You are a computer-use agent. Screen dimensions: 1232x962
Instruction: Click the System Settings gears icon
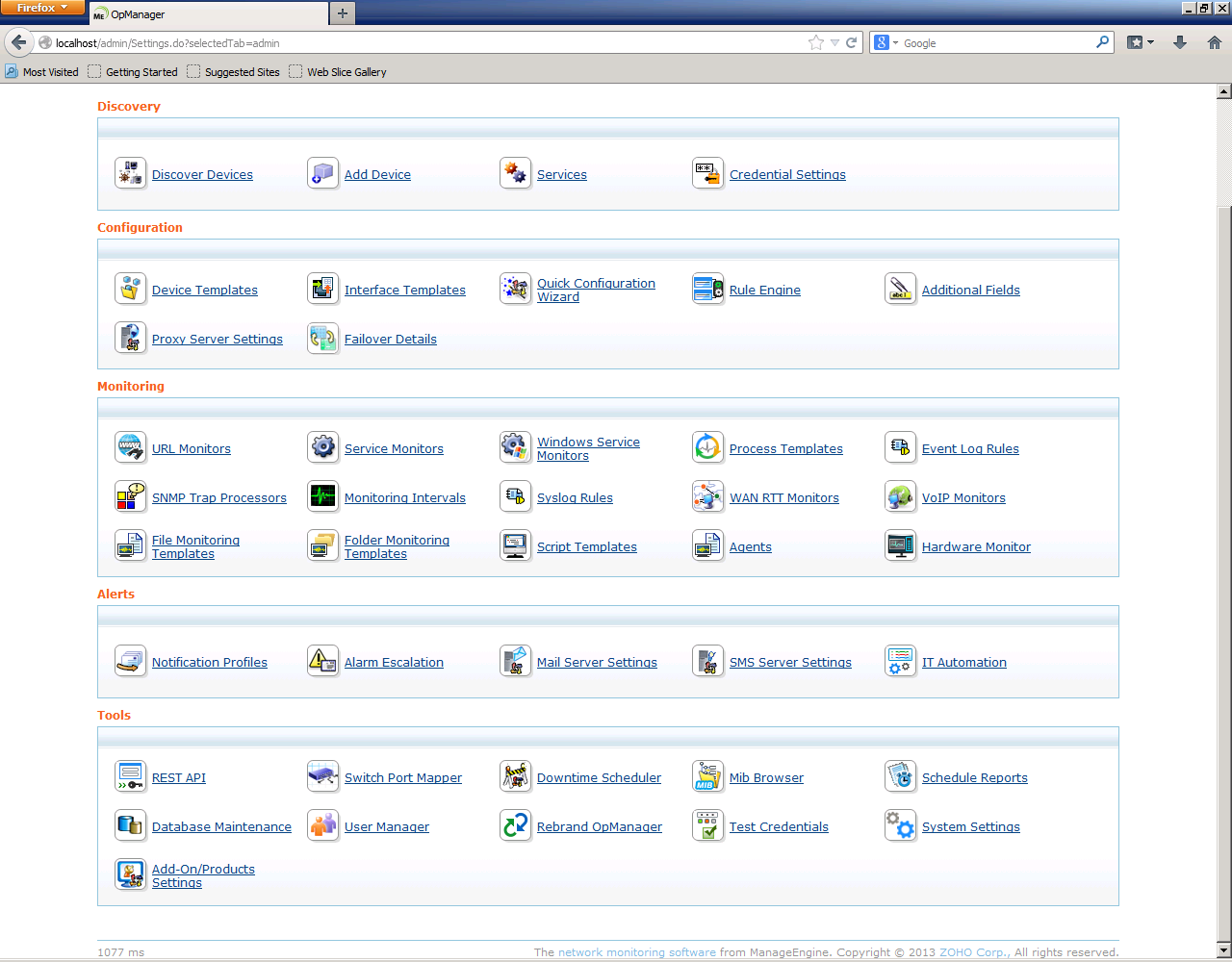pos(900,825)
